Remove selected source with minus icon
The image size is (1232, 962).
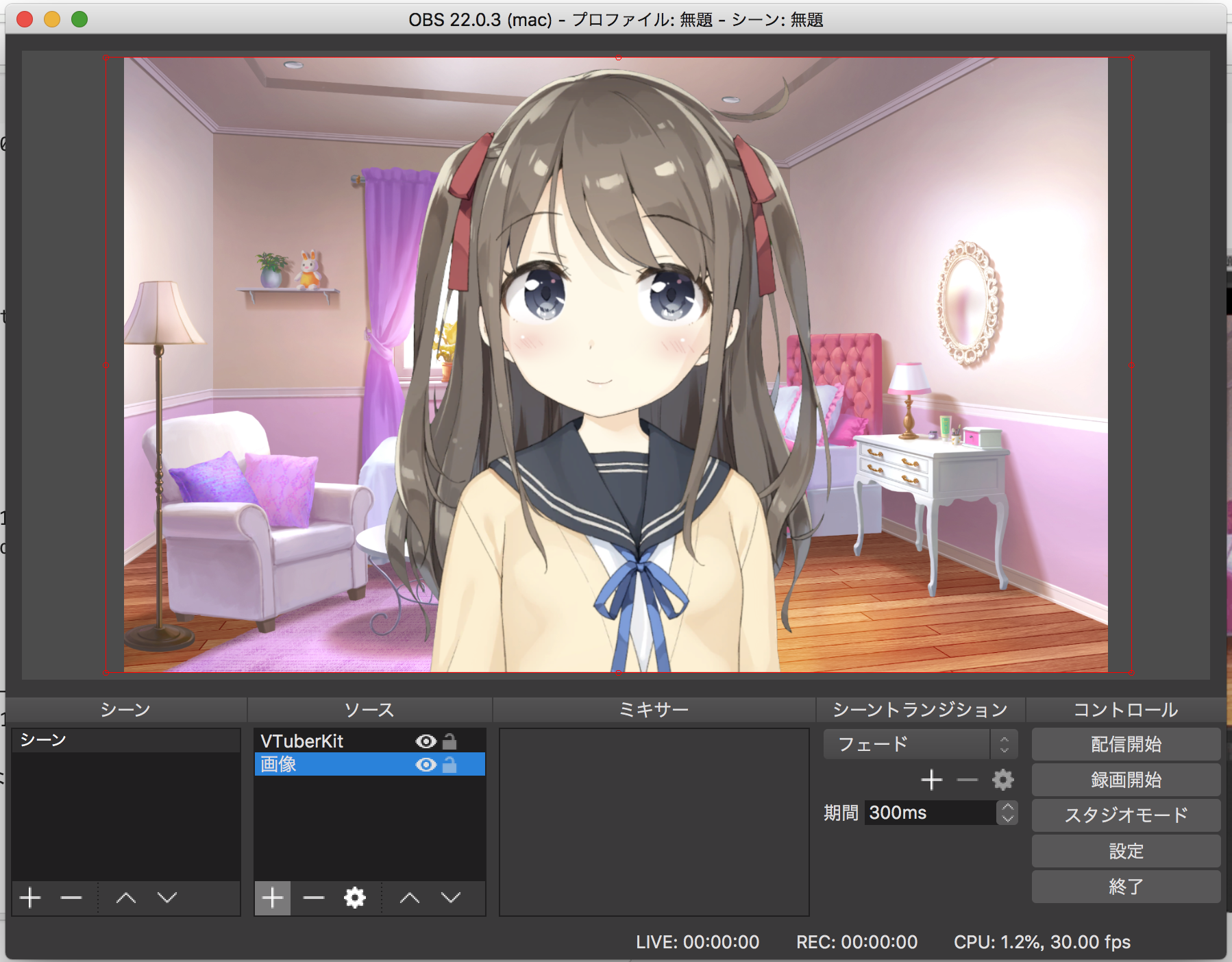(314, 898)
